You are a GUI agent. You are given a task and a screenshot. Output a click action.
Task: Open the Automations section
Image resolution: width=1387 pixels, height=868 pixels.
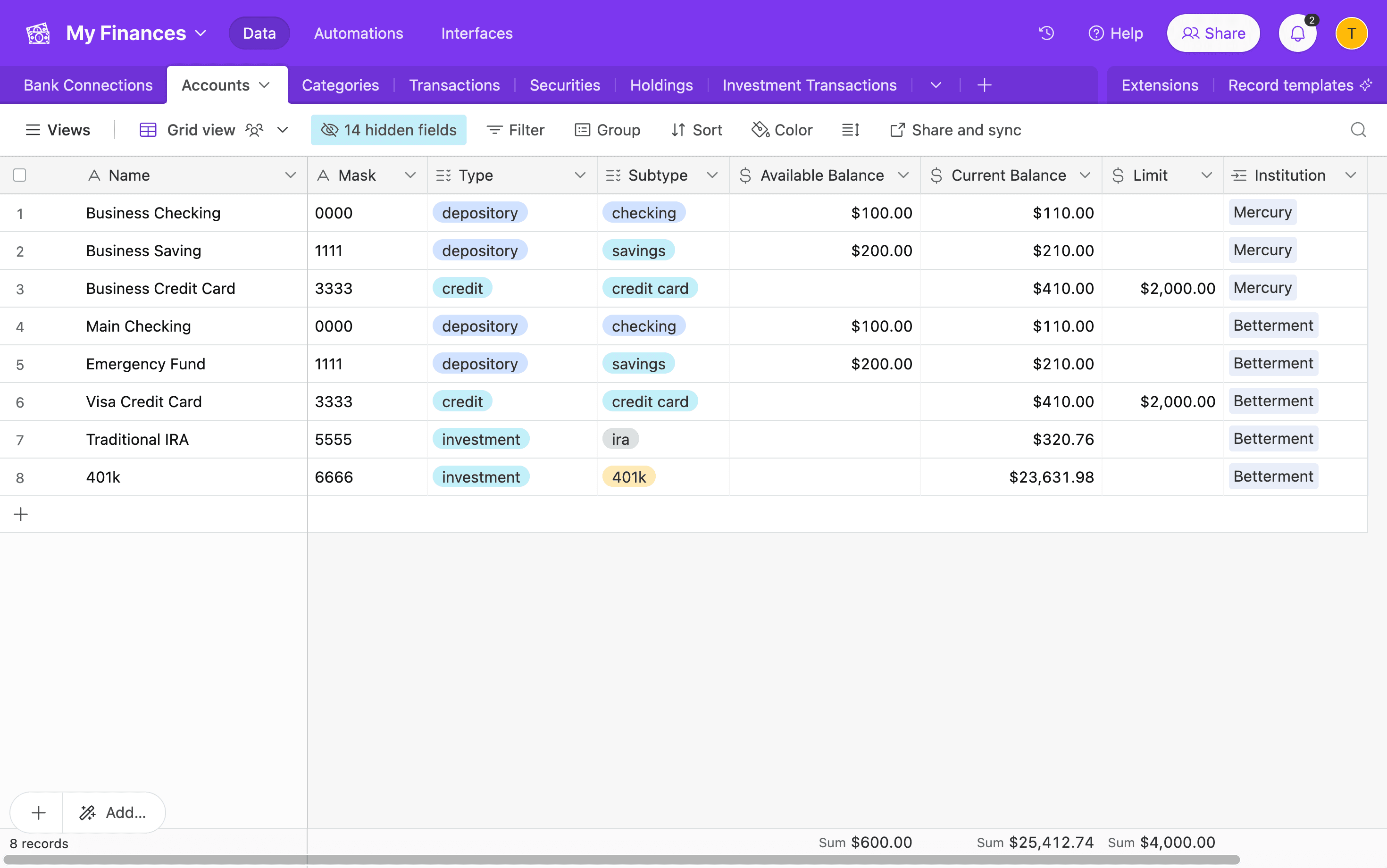point(358,33)
